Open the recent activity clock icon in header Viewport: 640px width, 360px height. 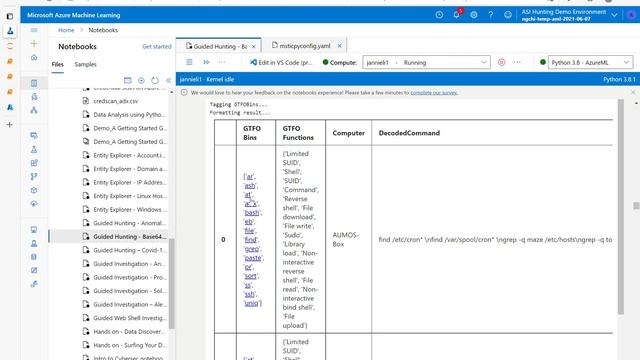point(439,15)
